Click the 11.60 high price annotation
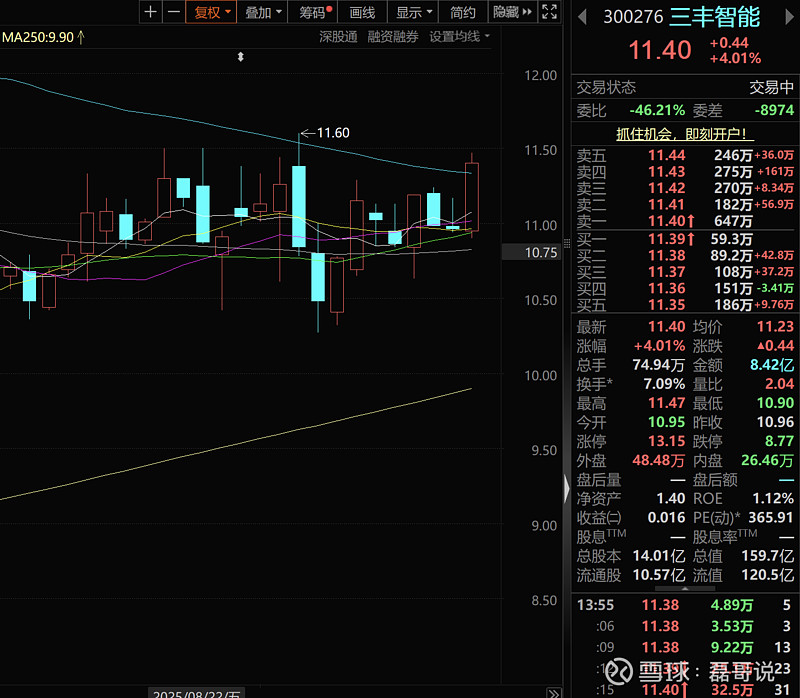The height and width of the screenshot is (698, 800). coord(325,133)
